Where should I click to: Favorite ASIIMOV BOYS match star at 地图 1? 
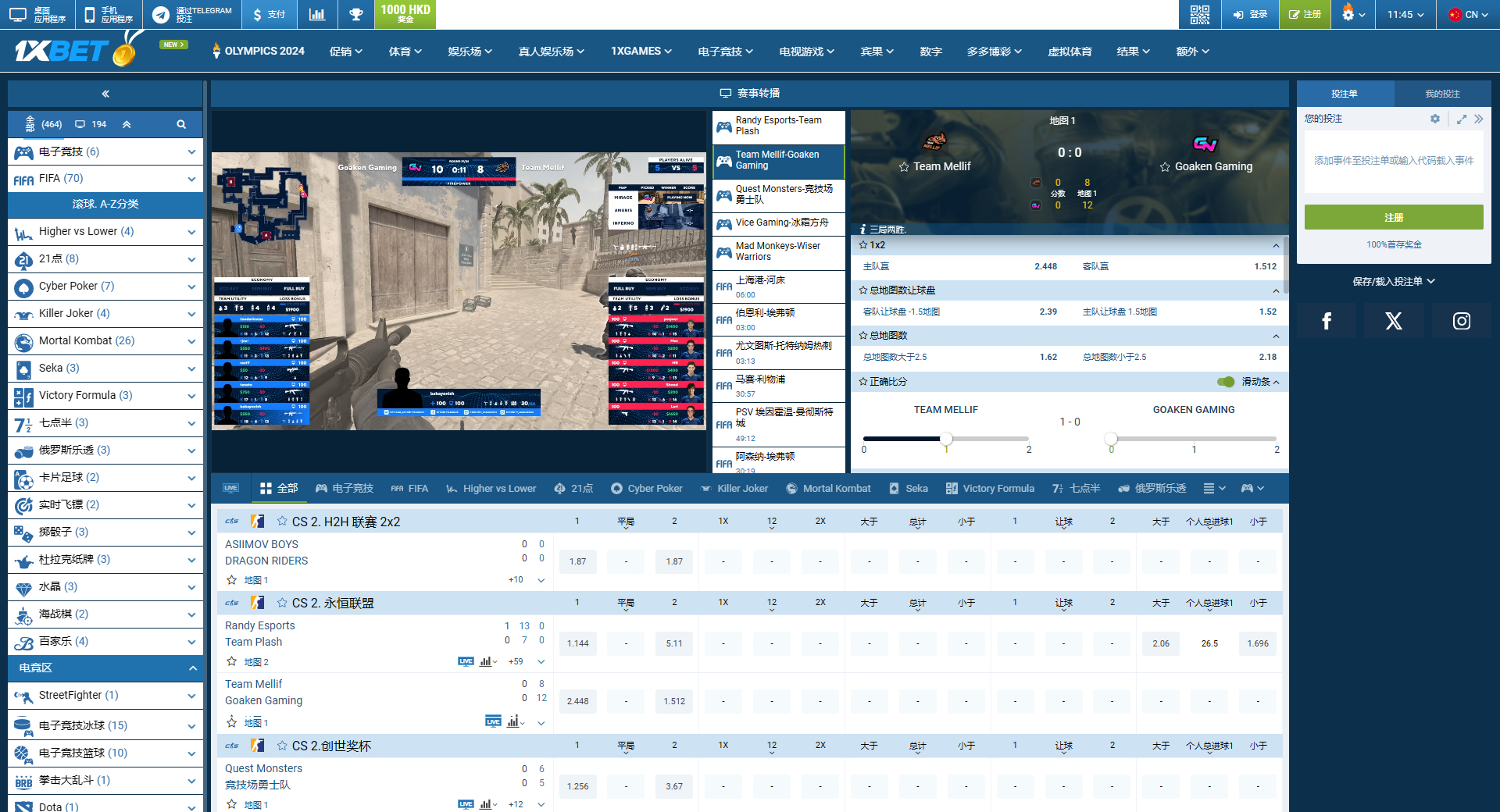(231, 580)
